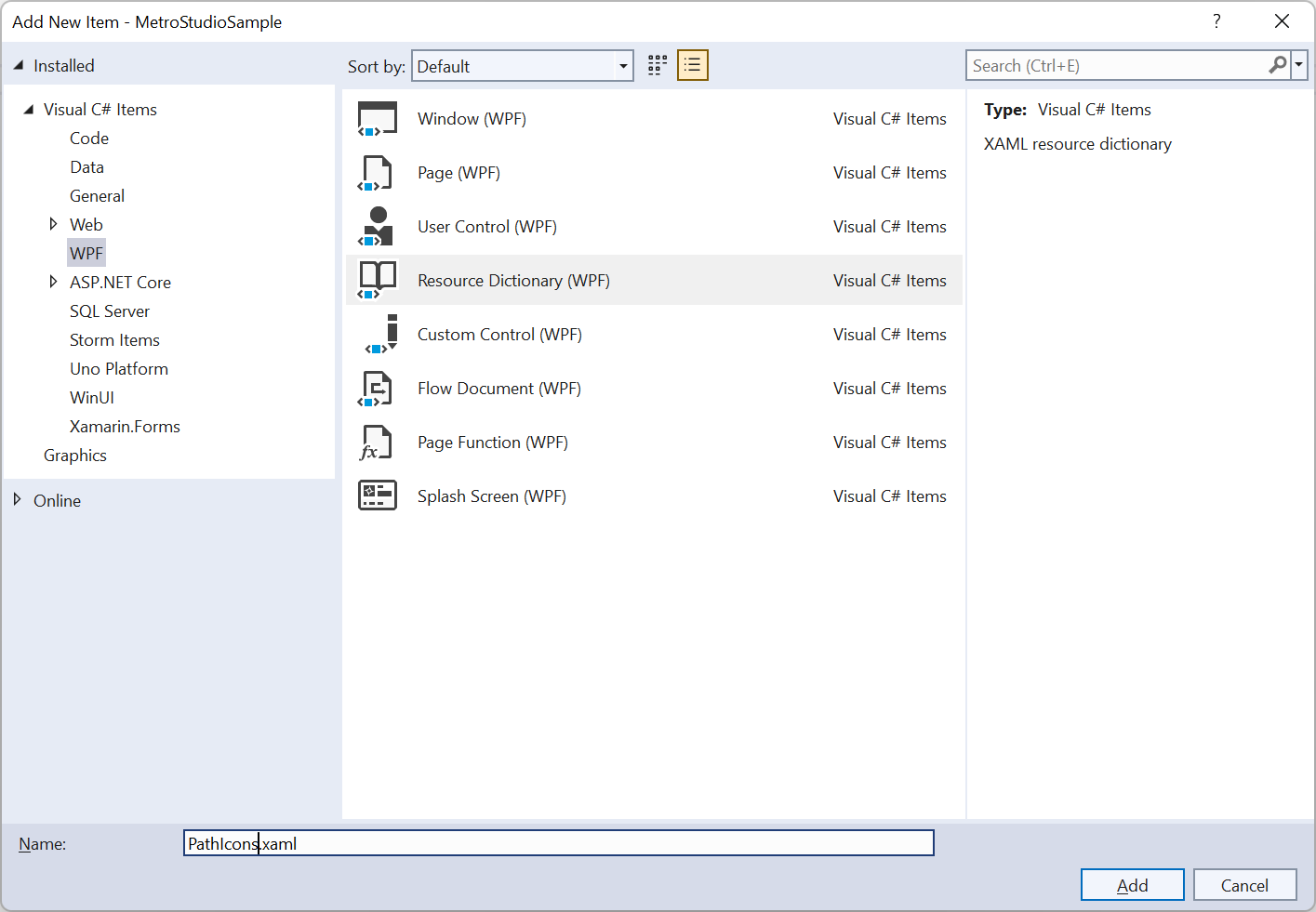The height and width of the screenshot is (912, 1316).
Task: Pick the Resource Dictionary (WPF) icon
Action: click(378, 281)
